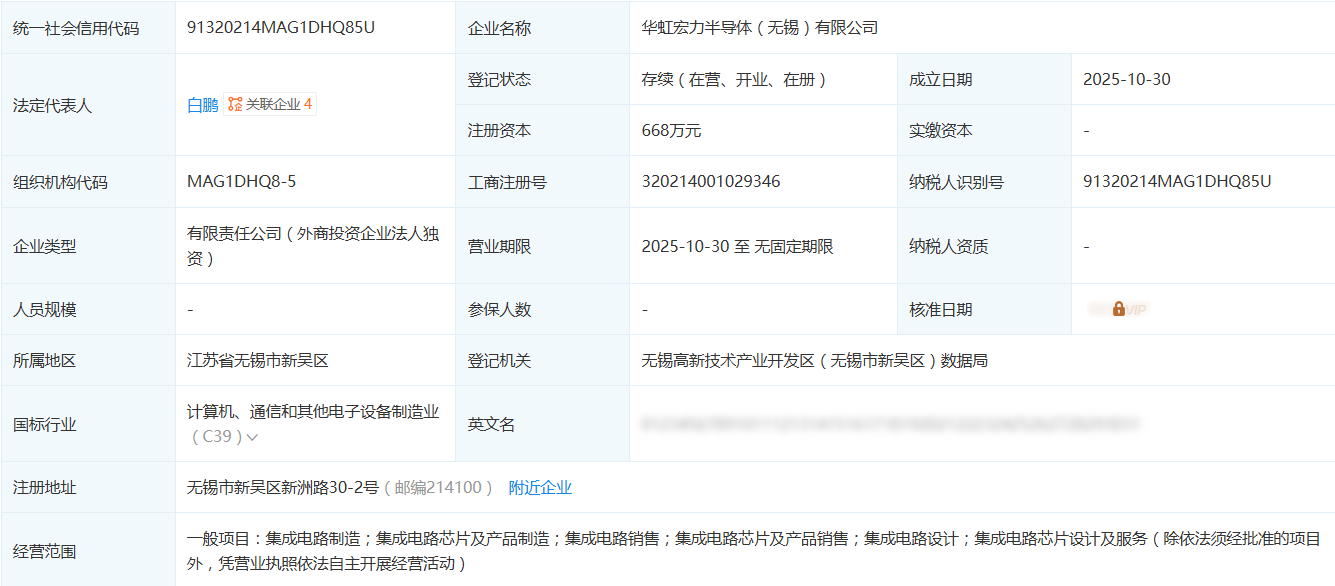
Task: Click the related enterprises network icon
Action: (235, 104)
